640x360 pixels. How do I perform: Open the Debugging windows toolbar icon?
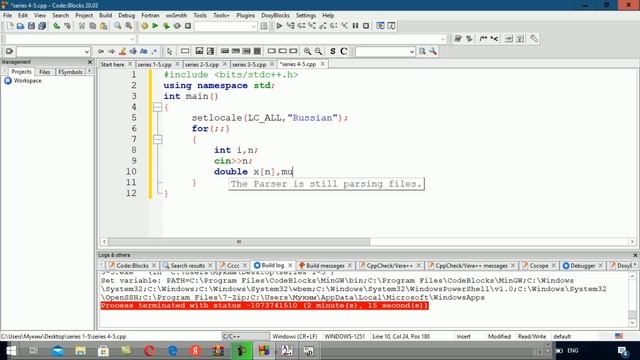click(380, 26)
